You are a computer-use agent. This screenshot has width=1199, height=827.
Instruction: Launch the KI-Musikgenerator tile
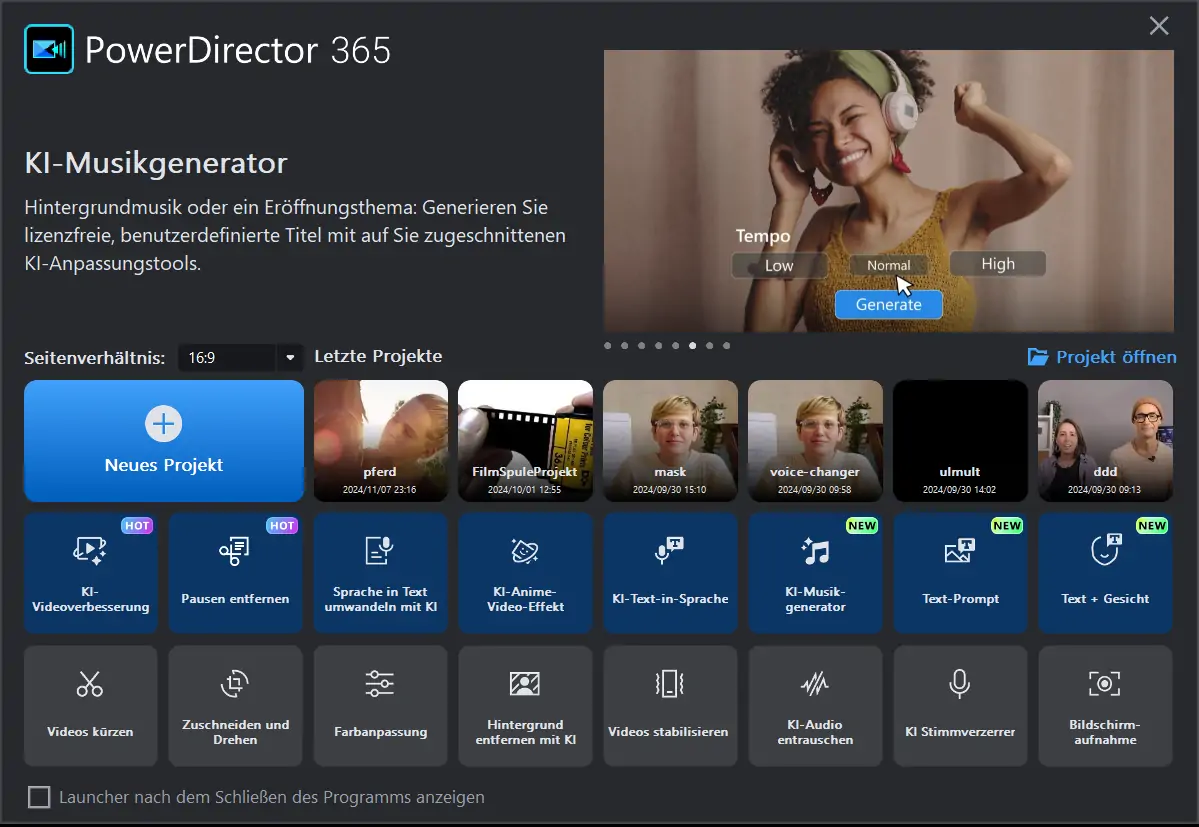(x=815, y=572)
